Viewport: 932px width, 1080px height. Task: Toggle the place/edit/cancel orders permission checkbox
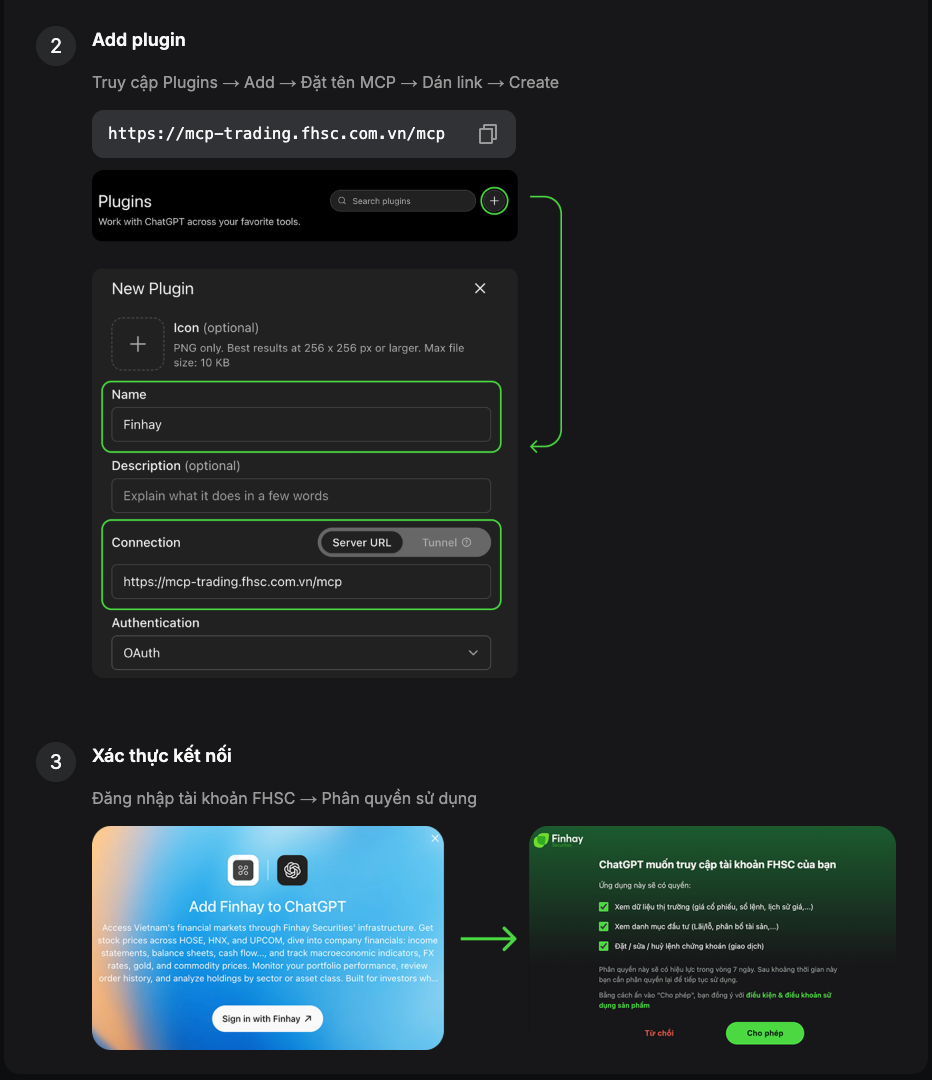click(603, 946)
